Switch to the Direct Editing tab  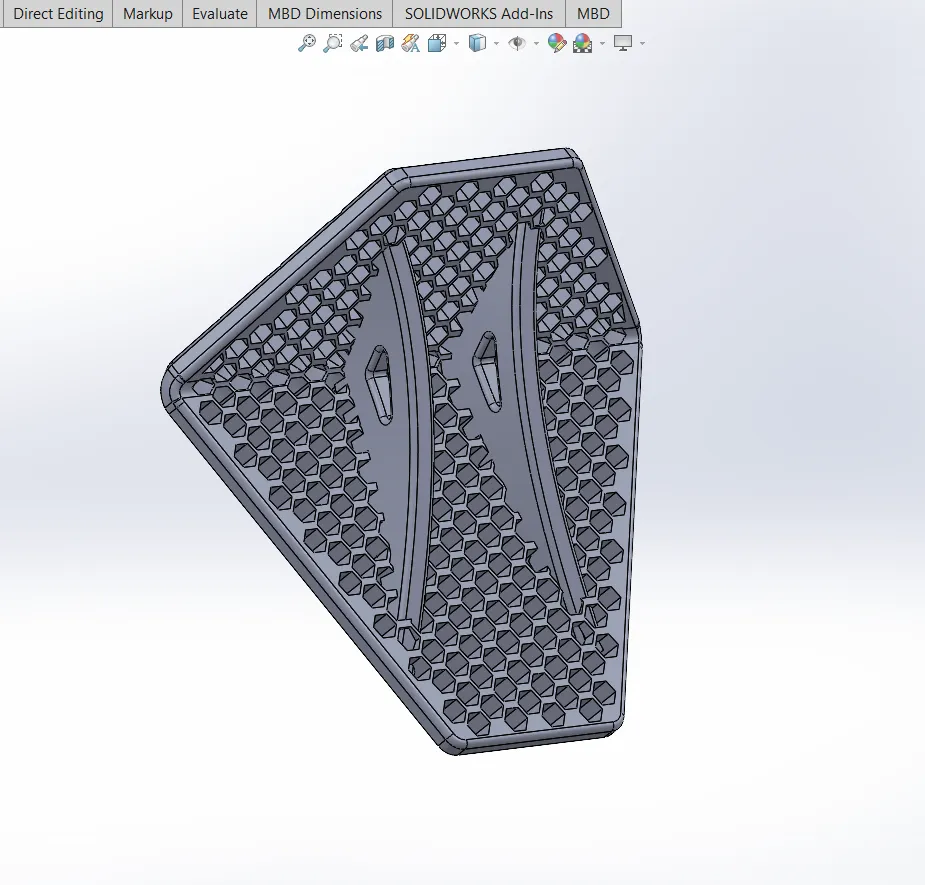pyautogui.click(x=58, y=14)
